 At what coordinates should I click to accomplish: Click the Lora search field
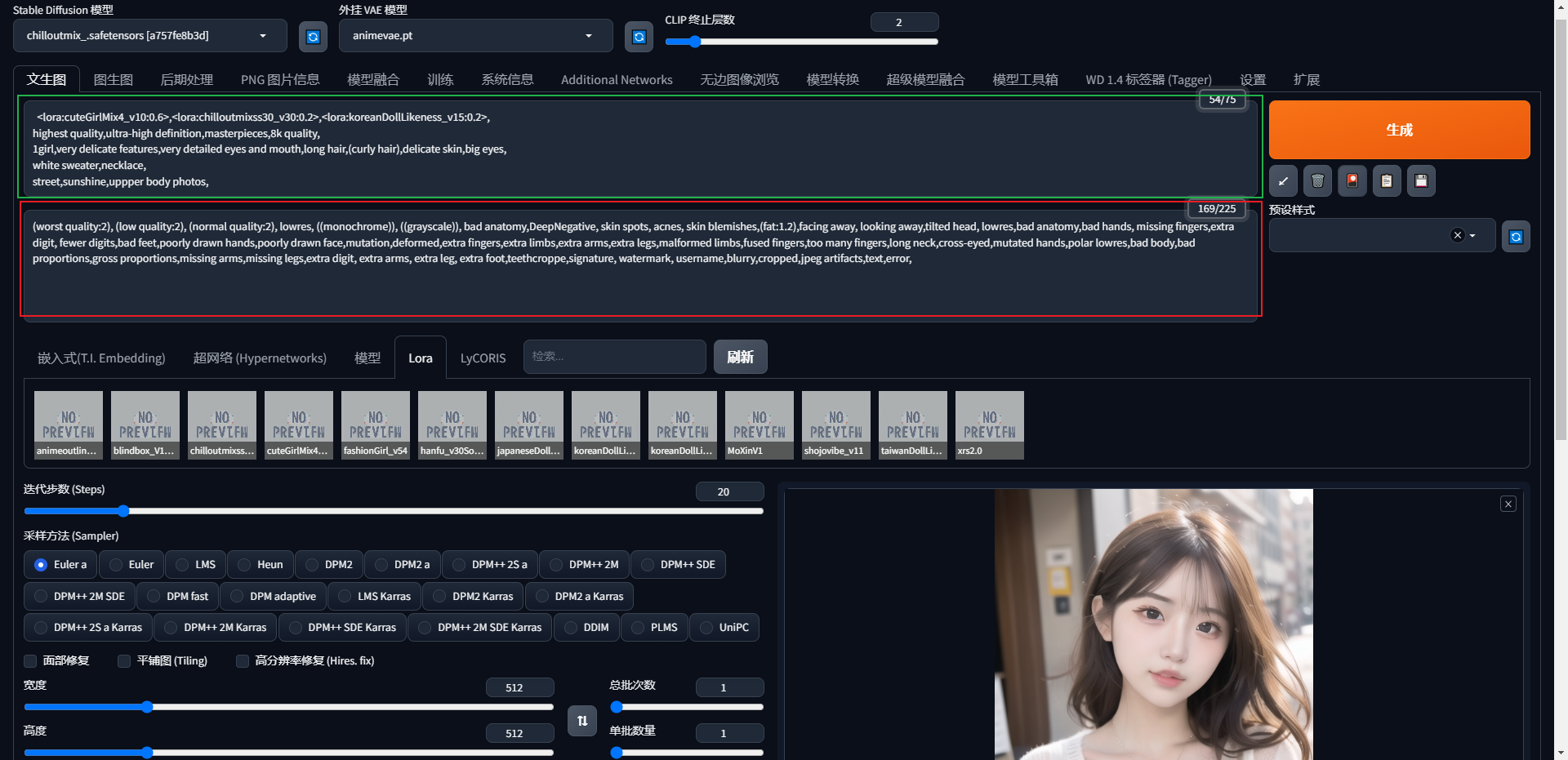[615, 357]
